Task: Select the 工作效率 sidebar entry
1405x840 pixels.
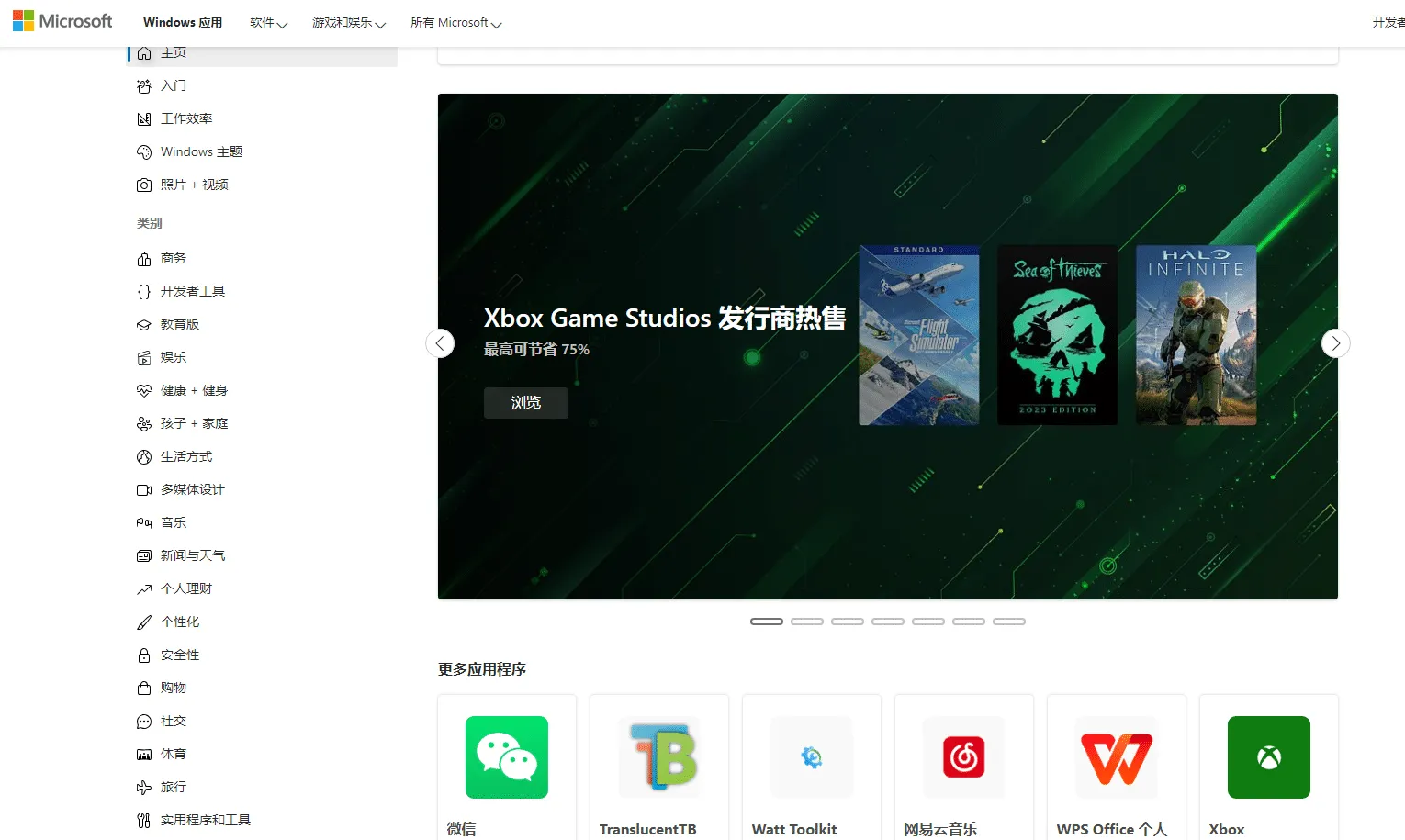Action: (263, 119)
